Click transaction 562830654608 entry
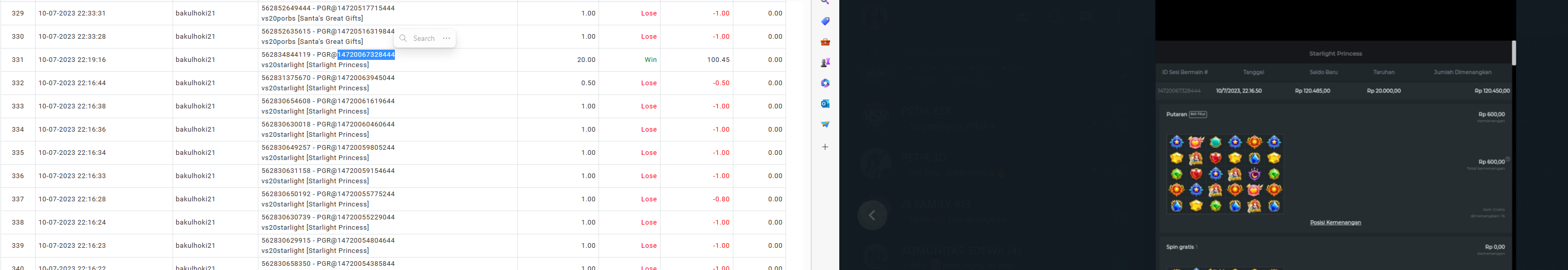The image size is (1568, 270). (328, 106)
